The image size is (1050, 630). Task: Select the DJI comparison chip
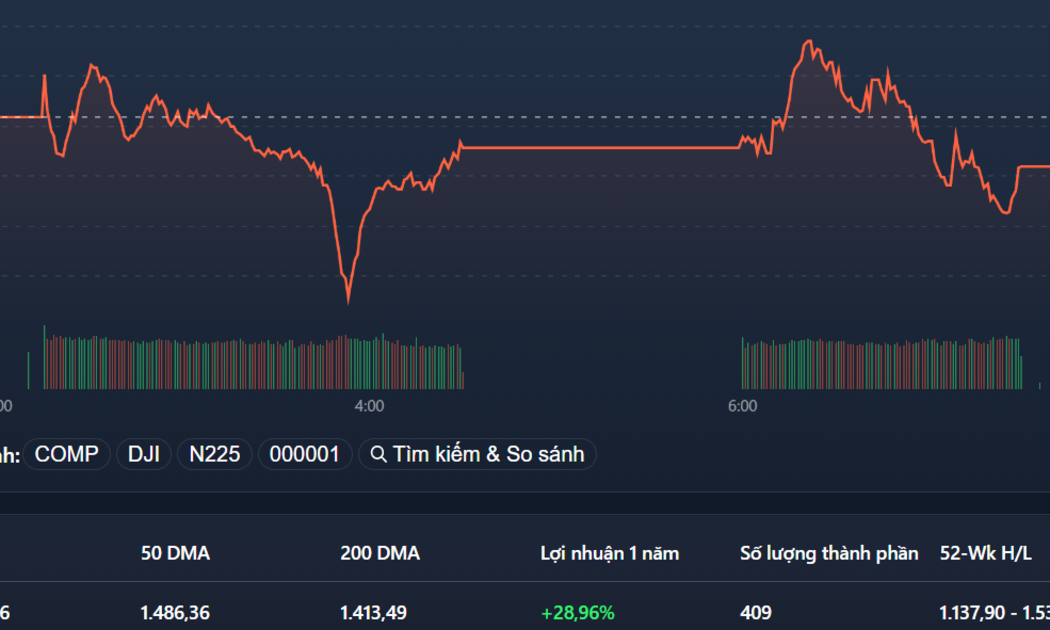tap(143, 454)
